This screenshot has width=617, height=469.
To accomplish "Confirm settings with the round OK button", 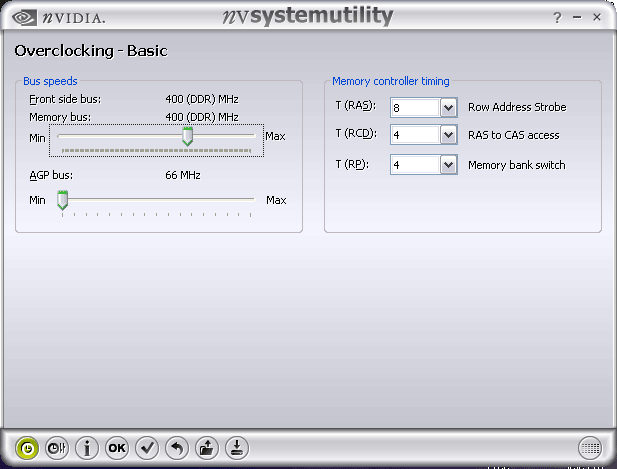I will click(x=117, y=448).
